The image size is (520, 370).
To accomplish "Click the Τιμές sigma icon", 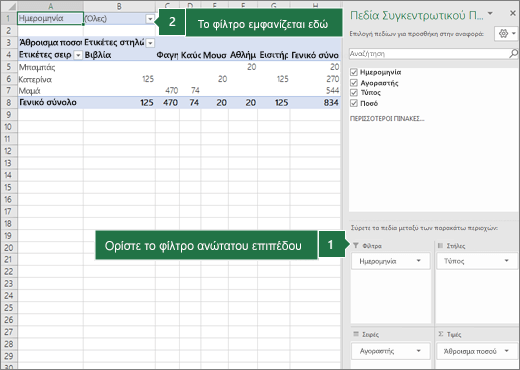I will [x=441, y=334].
